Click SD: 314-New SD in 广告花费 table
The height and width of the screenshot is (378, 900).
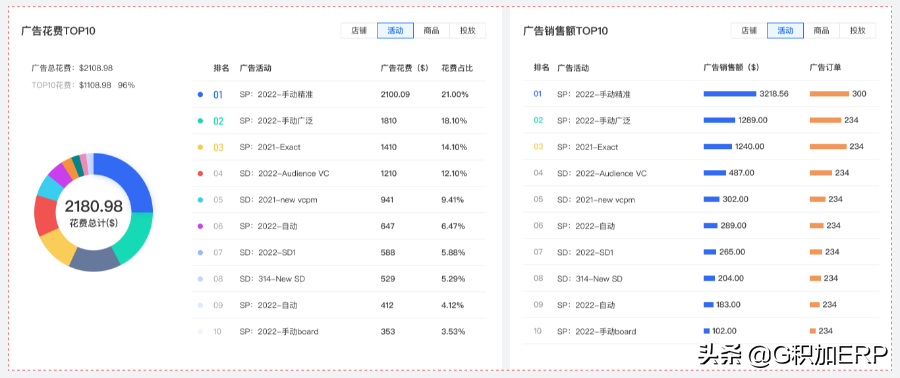point(271,279)
